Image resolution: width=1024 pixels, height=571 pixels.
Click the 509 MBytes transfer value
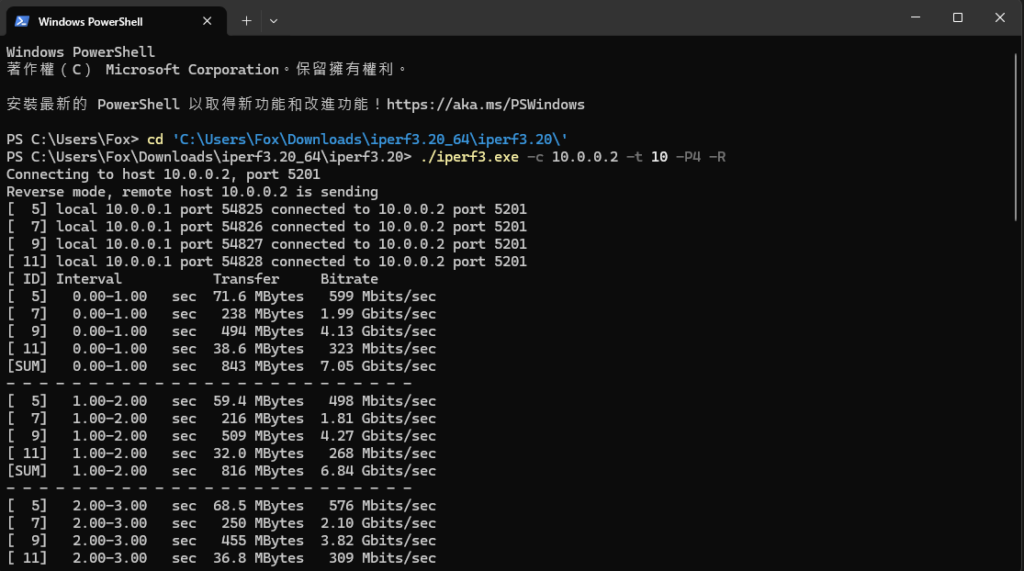pyautogui.click(x=263, y=436)
